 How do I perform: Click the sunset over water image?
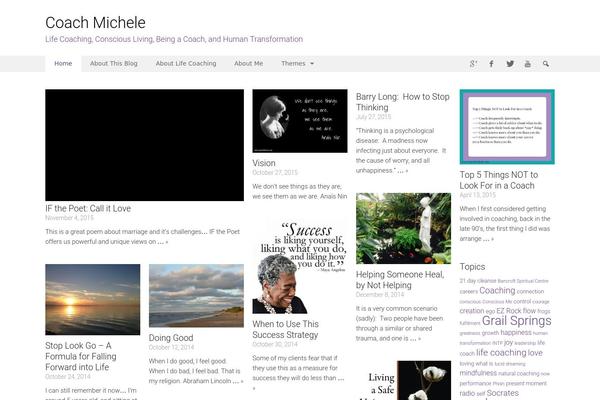[93, 299]
